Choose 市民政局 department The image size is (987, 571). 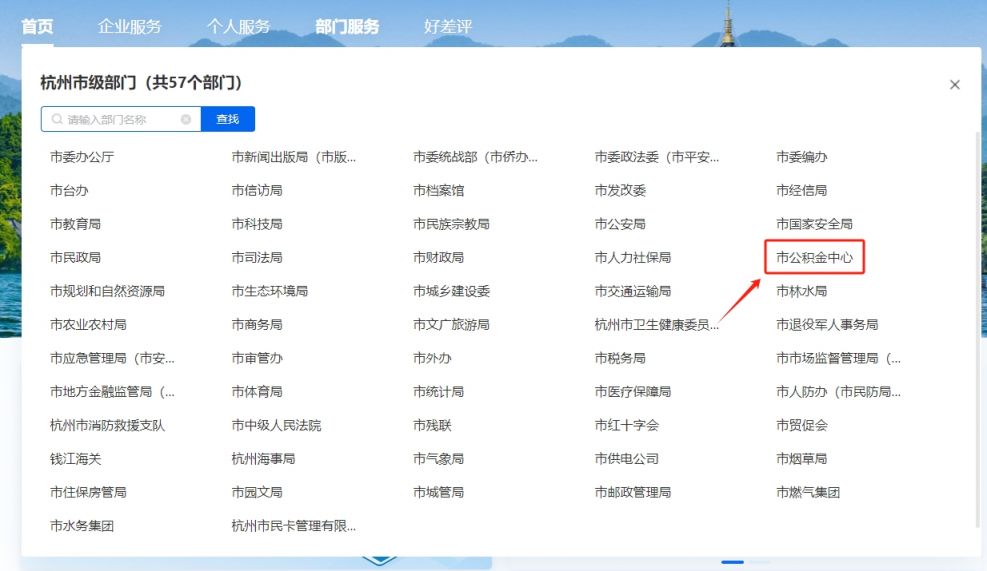click(76, 257)
